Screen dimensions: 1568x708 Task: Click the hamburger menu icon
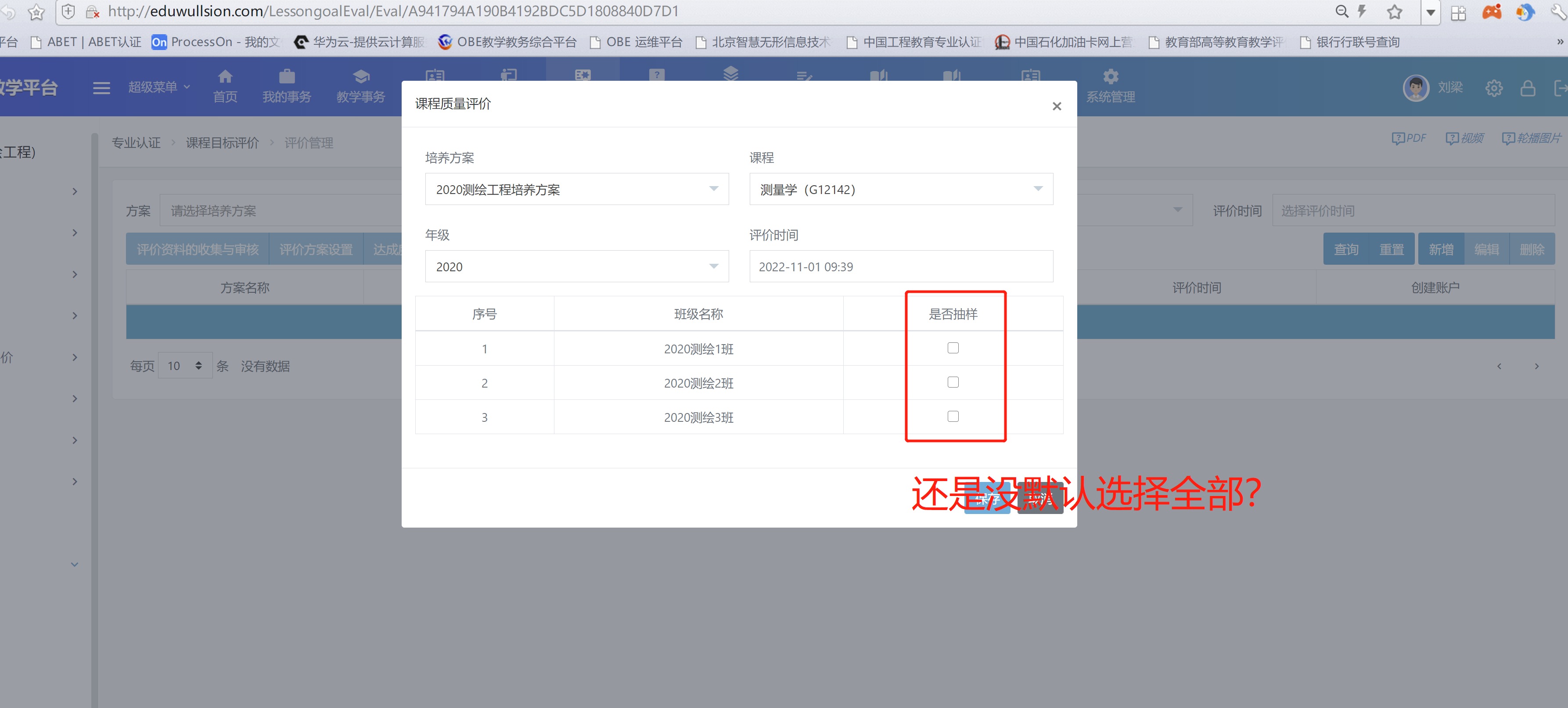coord(101,88)
